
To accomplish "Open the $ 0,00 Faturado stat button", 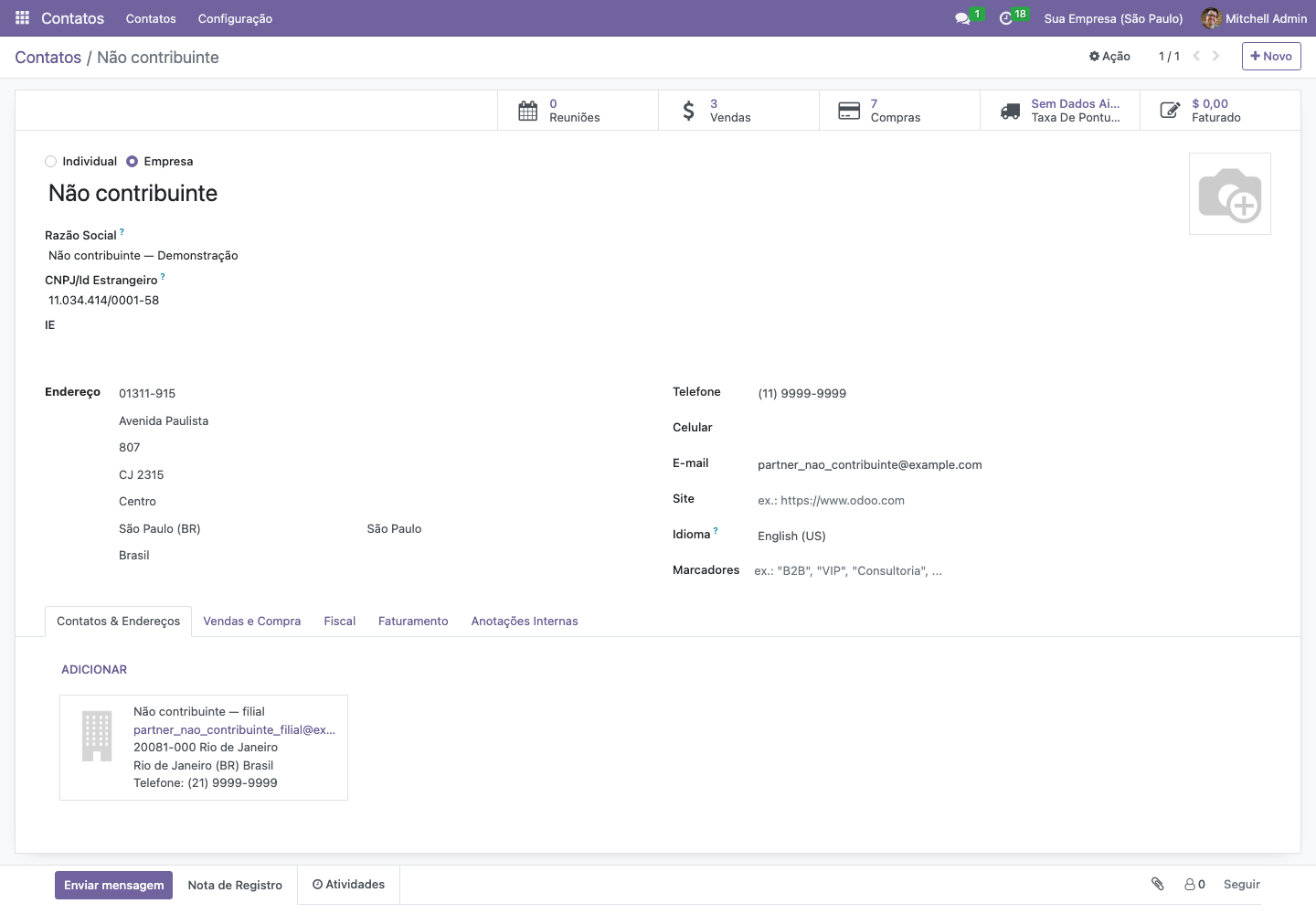I will click(1220, 111).
